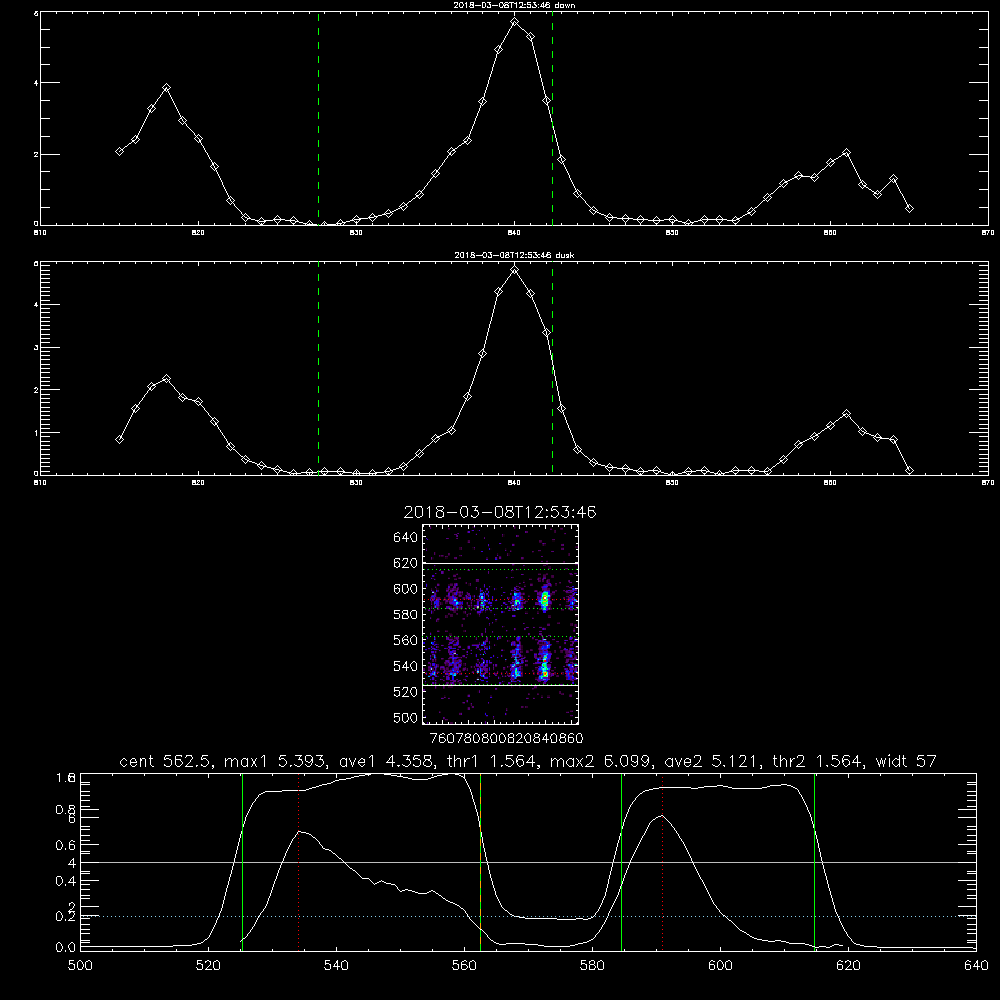Click 'widt 57' in the stats line

pyautogui.click(x=906, y=761)
